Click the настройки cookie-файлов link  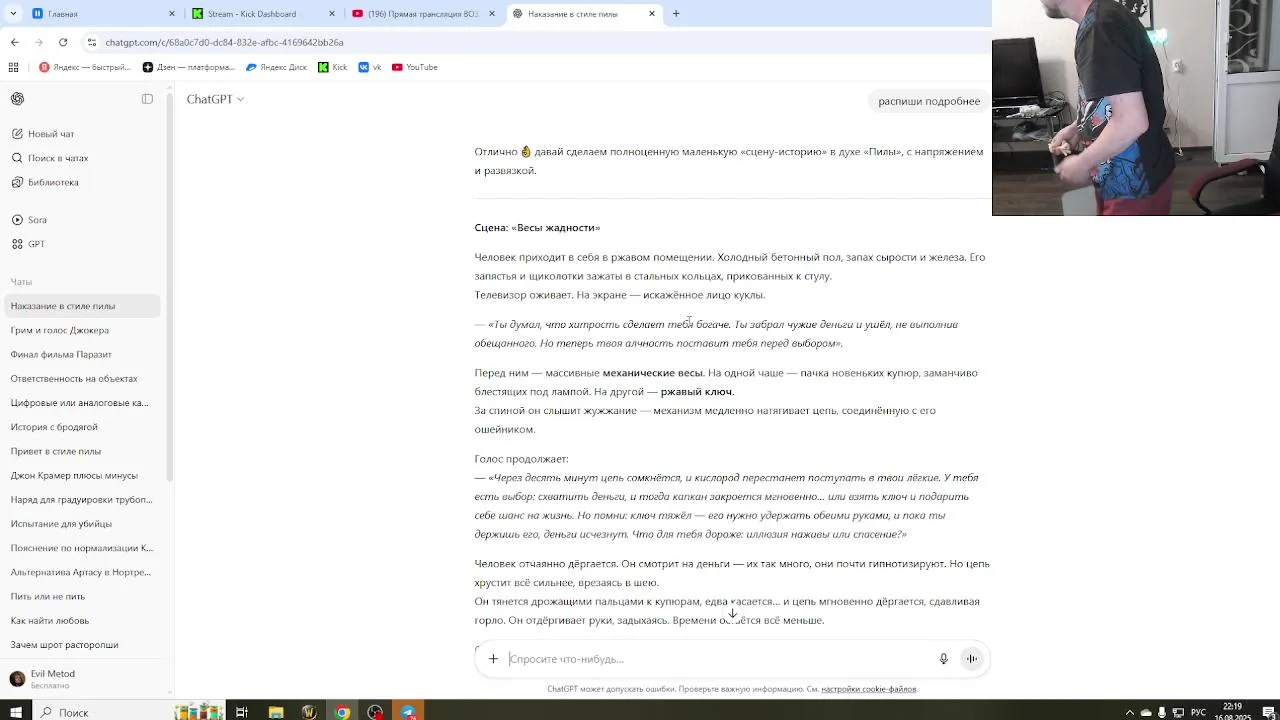click(868, 689)
